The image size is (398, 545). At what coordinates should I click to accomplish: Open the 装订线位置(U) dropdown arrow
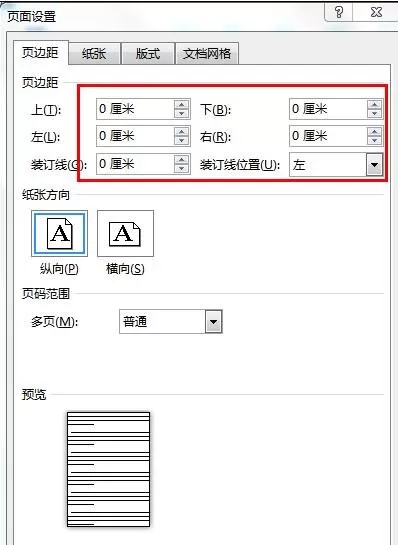(374, 164)
